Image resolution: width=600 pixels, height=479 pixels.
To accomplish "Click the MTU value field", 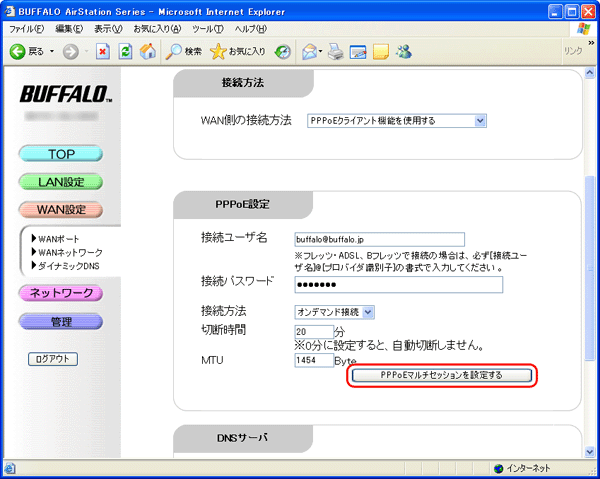I will click(x=314, y=360).
